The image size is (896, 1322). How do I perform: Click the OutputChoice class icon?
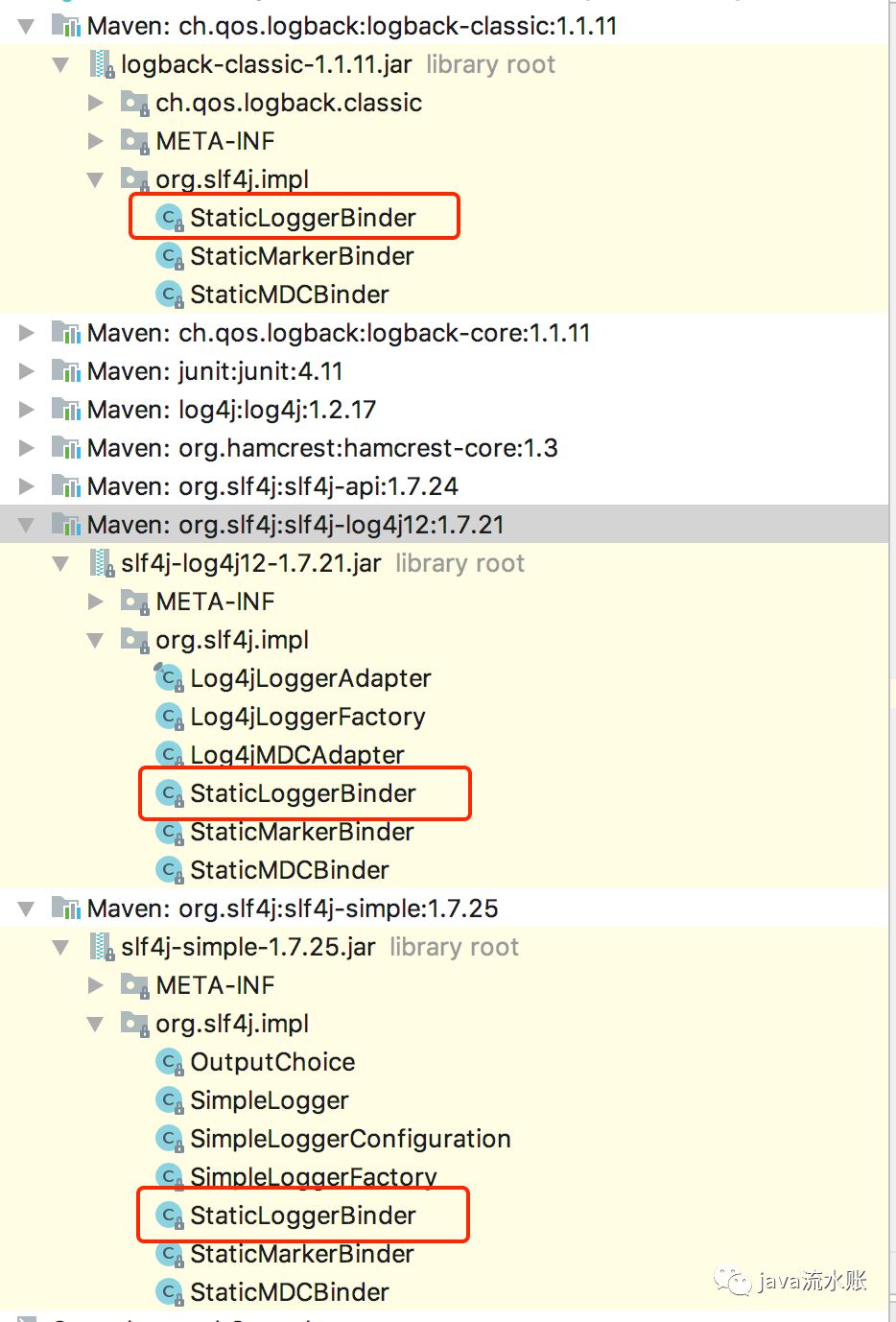tap(170, 1063)
